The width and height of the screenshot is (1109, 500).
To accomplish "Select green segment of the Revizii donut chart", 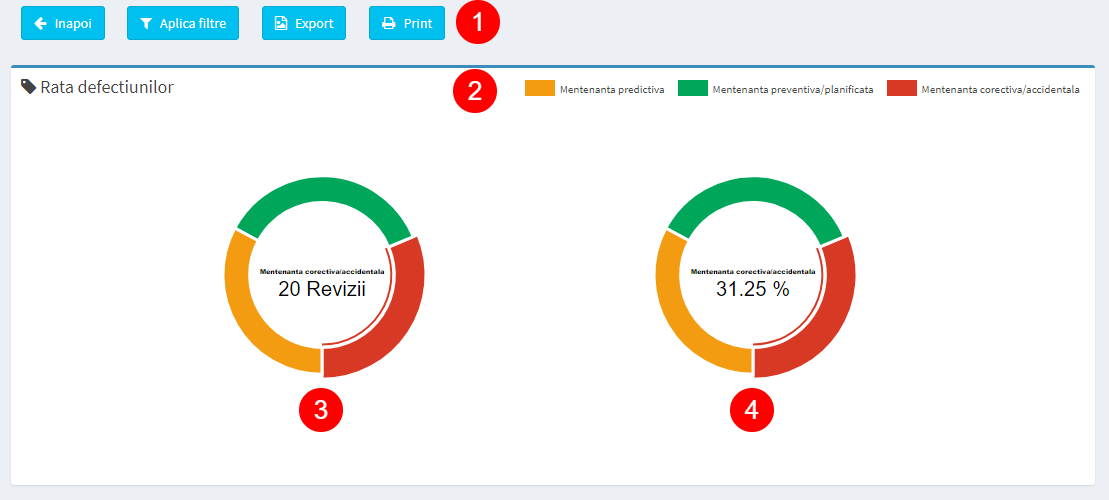I will tap(324, 189).
